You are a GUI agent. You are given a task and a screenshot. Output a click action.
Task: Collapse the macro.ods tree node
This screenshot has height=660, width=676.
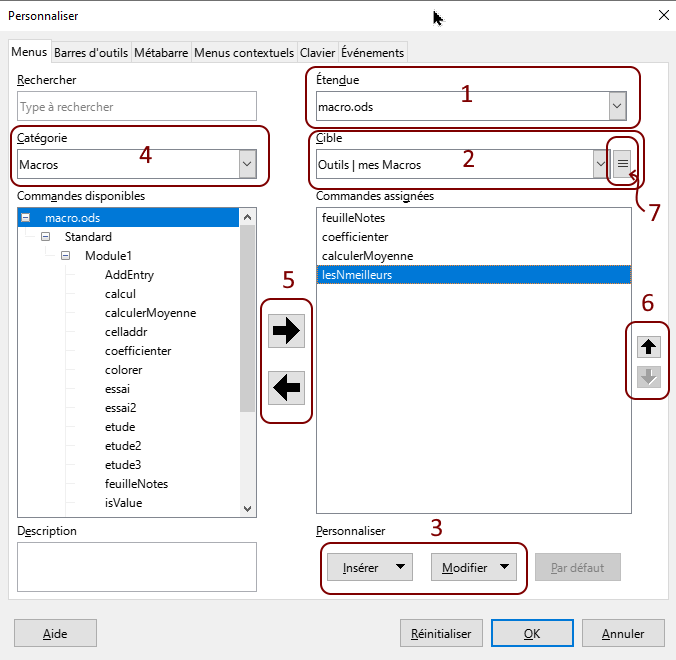pyautogui.click(x=26, y=218)
